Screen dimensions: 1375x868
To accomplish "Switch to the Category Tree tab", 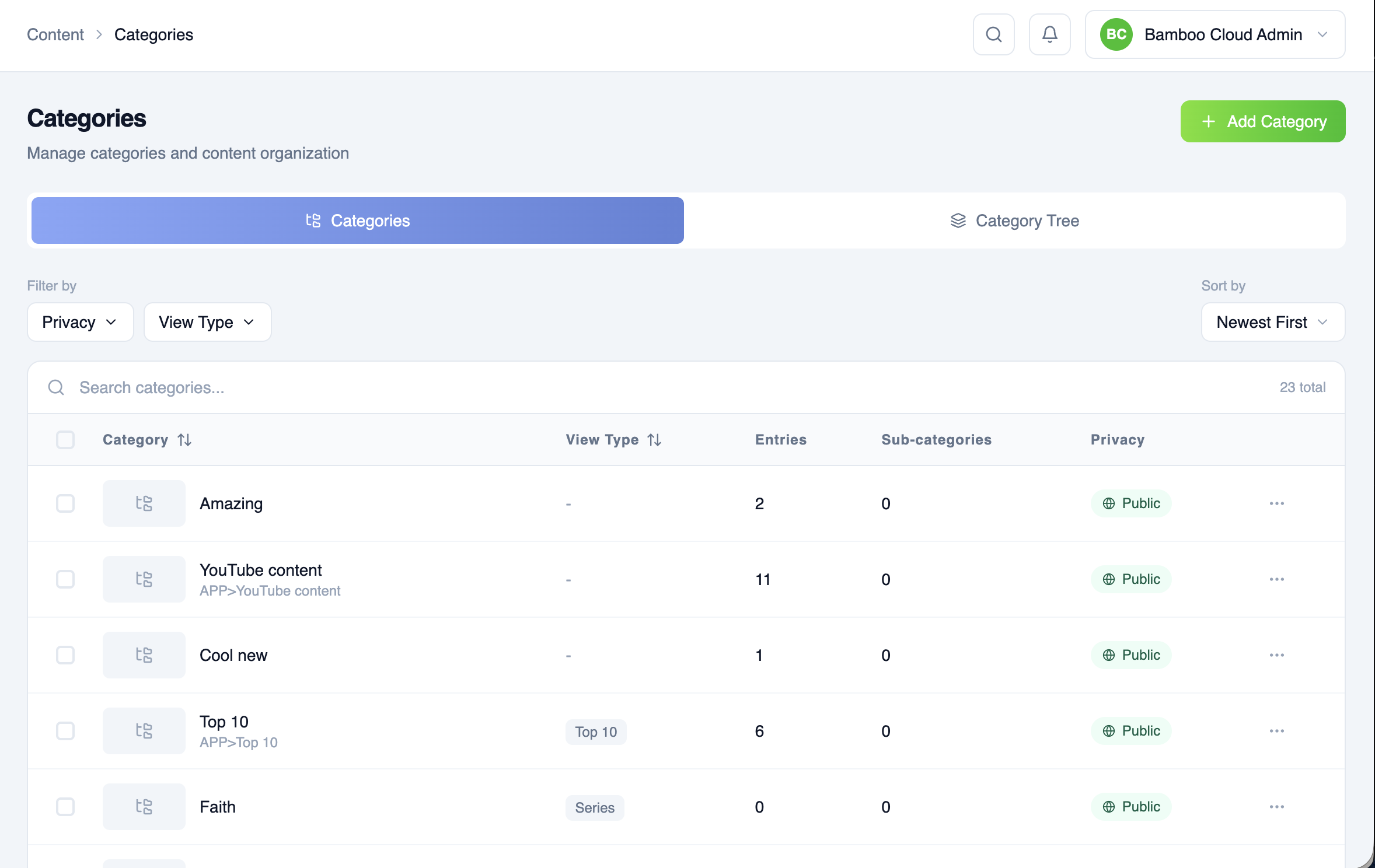I will point(1014,220).
